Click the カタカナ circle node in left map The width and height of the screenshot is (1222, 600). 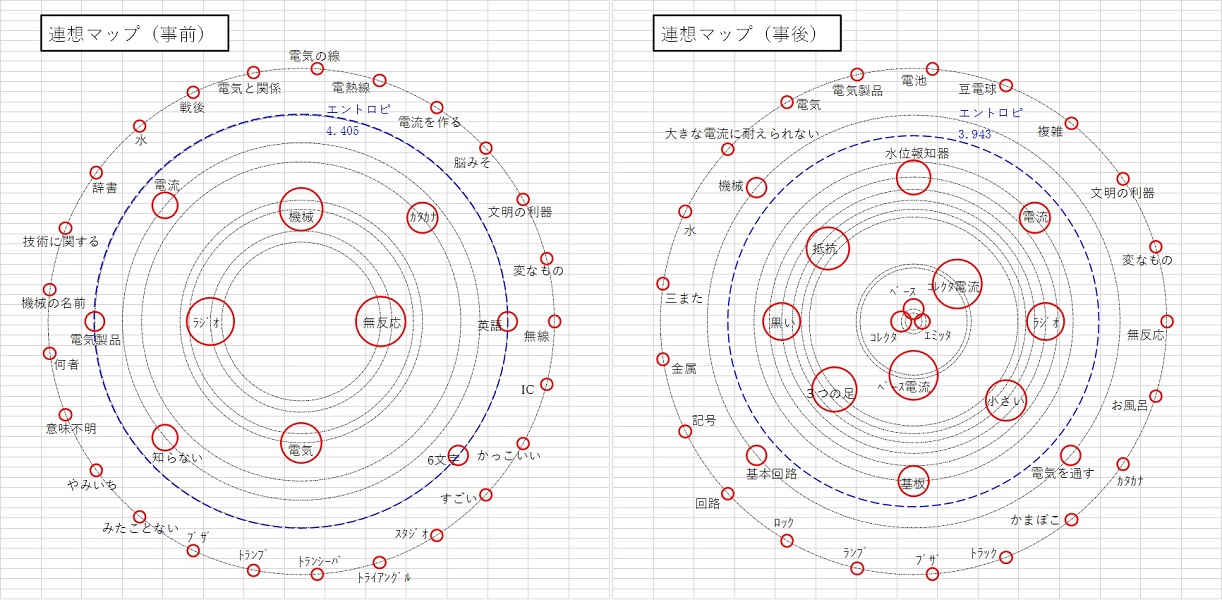click(x=423, y=218)
